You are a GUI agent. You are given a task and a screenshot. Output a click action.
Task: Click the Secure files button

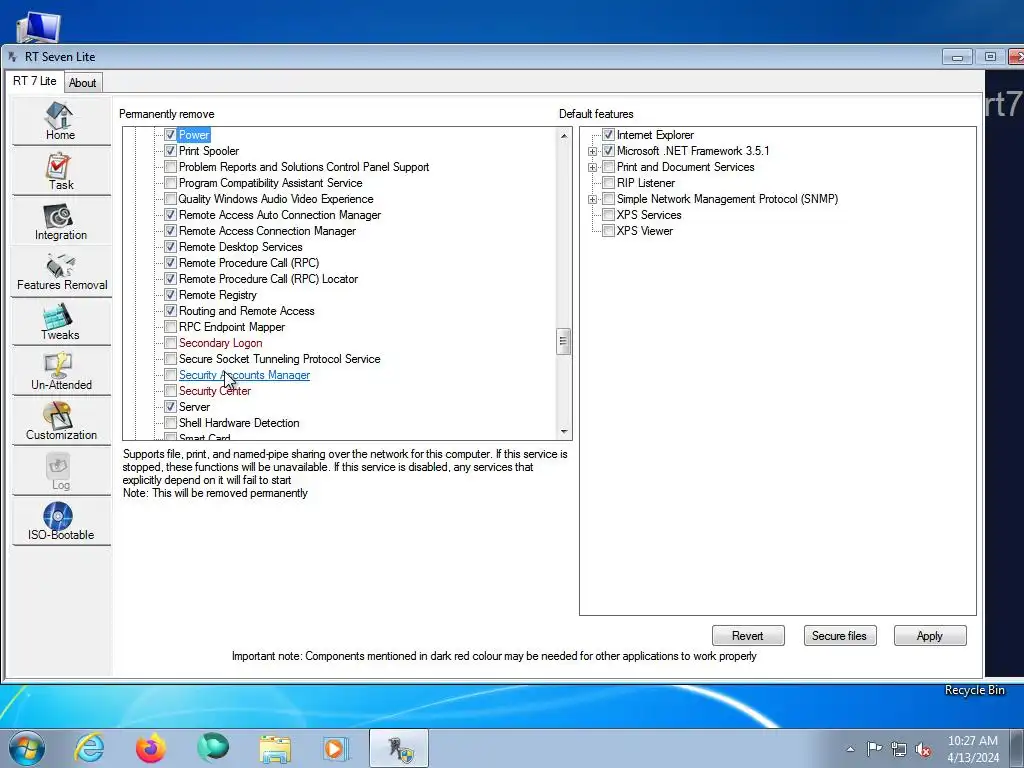coord(839,635)
